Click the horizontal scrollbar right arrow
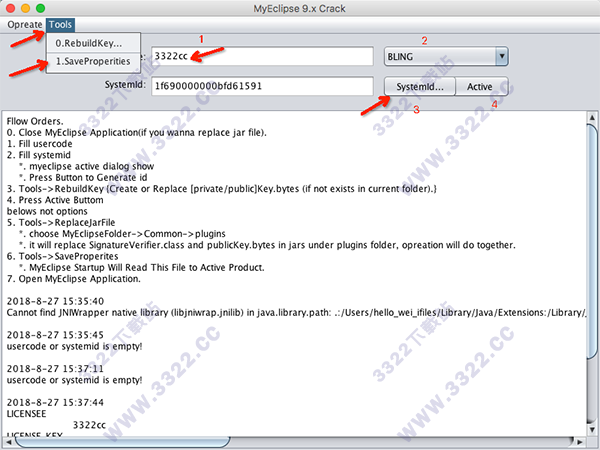Screen dimensions: 600x450 click(x=580, y=442)
